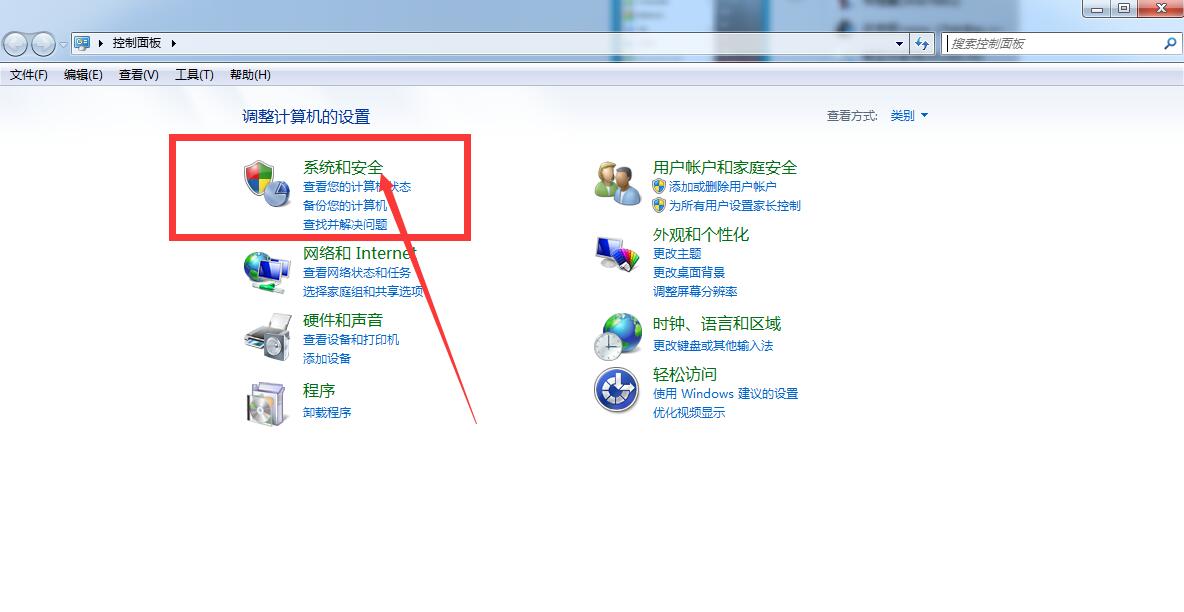This screenshot has width=1184, height=612.
Task: Click the Clock, Language and Region globe icon
Action: [618, 336]
